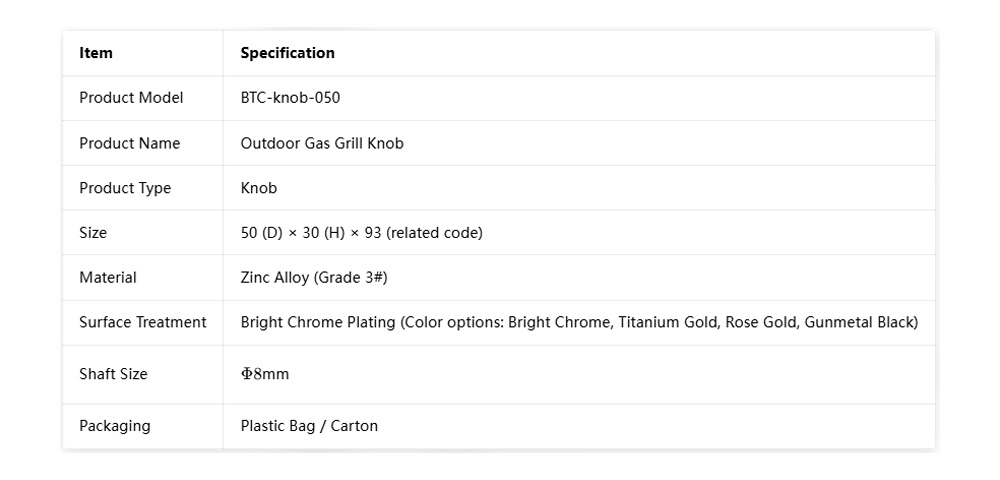Screen dimensions: 1000x480
Task: Click the "Φ8mm" shaft size value
Action: click(265, 374)
